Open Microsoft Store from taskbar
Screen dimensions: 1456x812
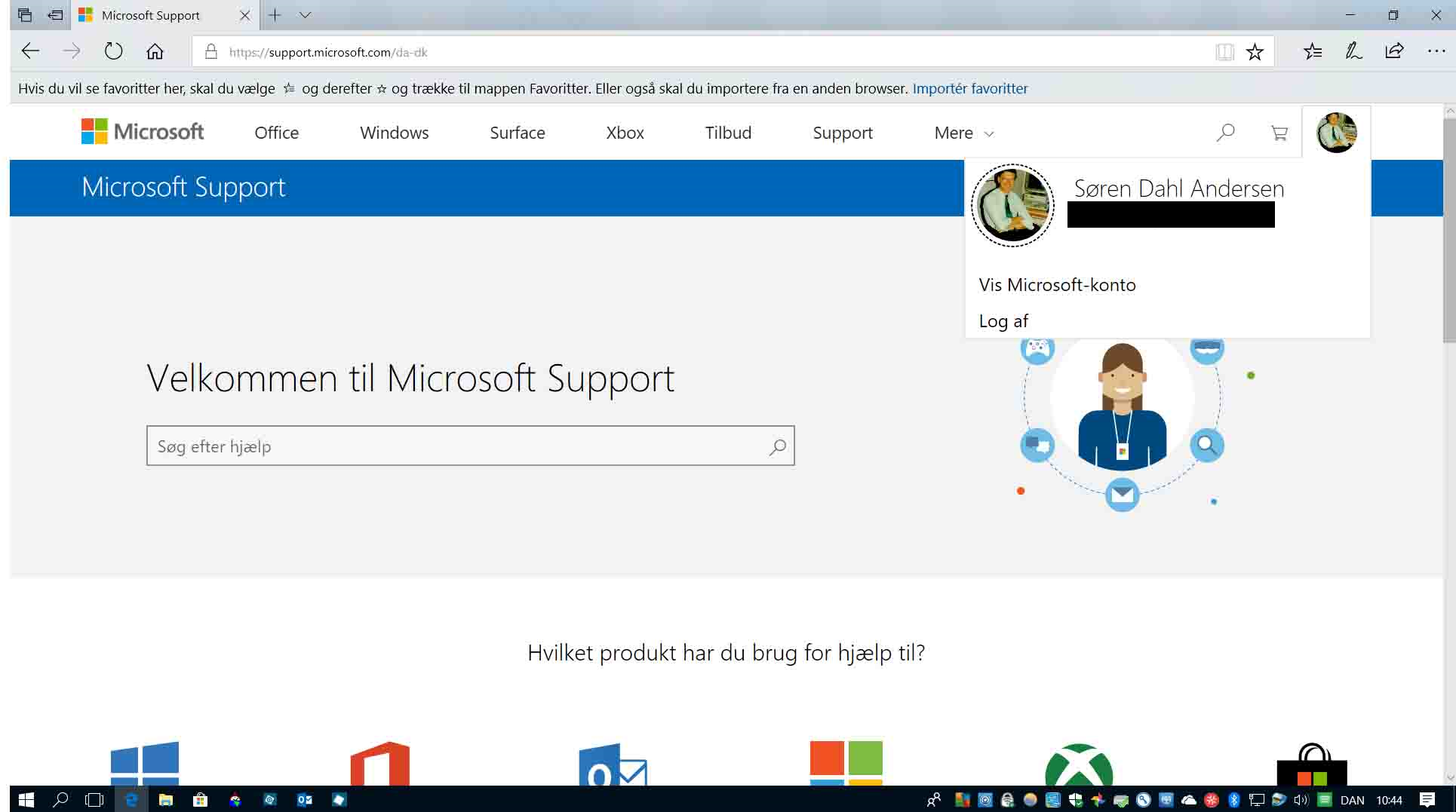coord(200,799)
